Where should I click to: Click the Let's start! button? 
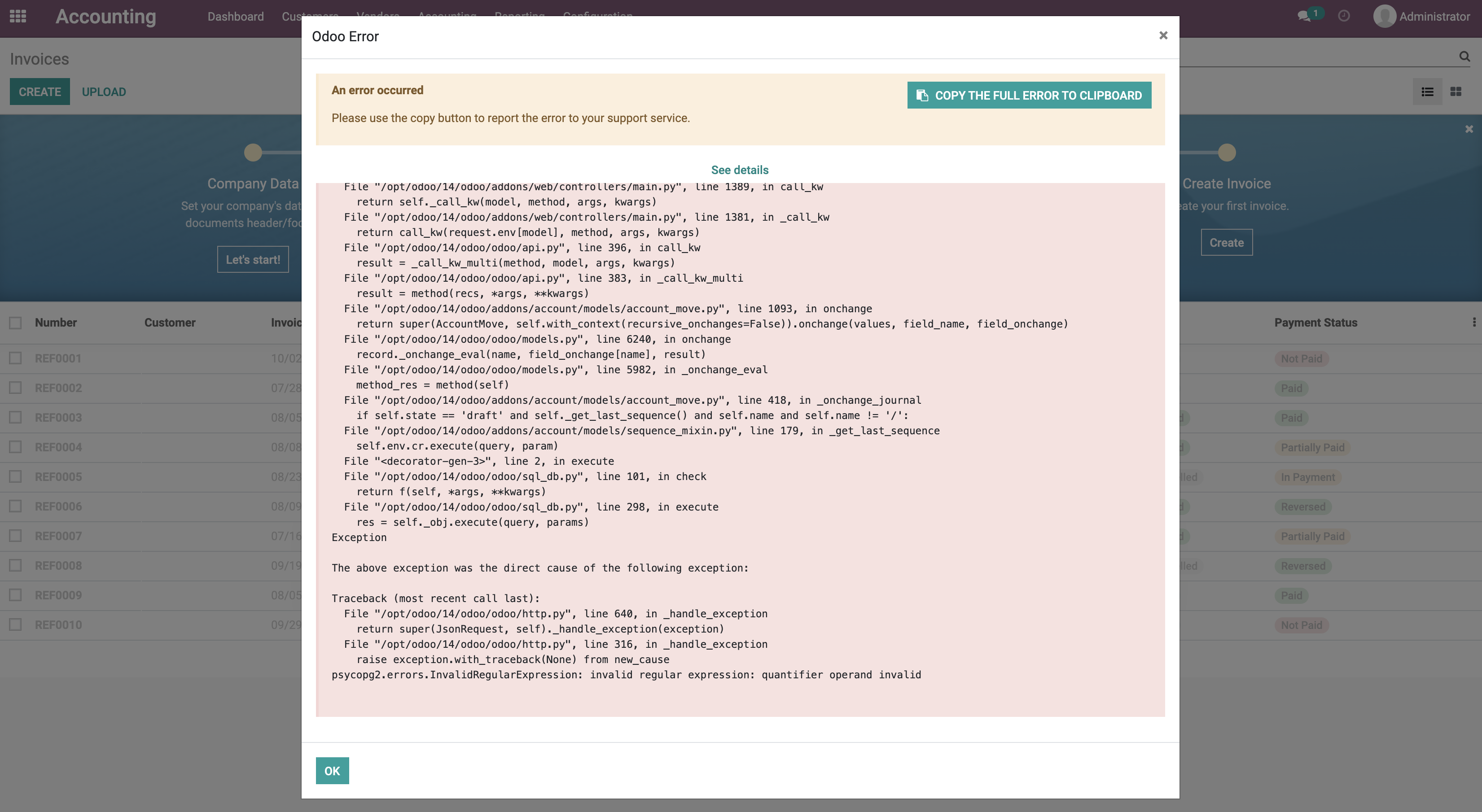click(x=253, y=259)
